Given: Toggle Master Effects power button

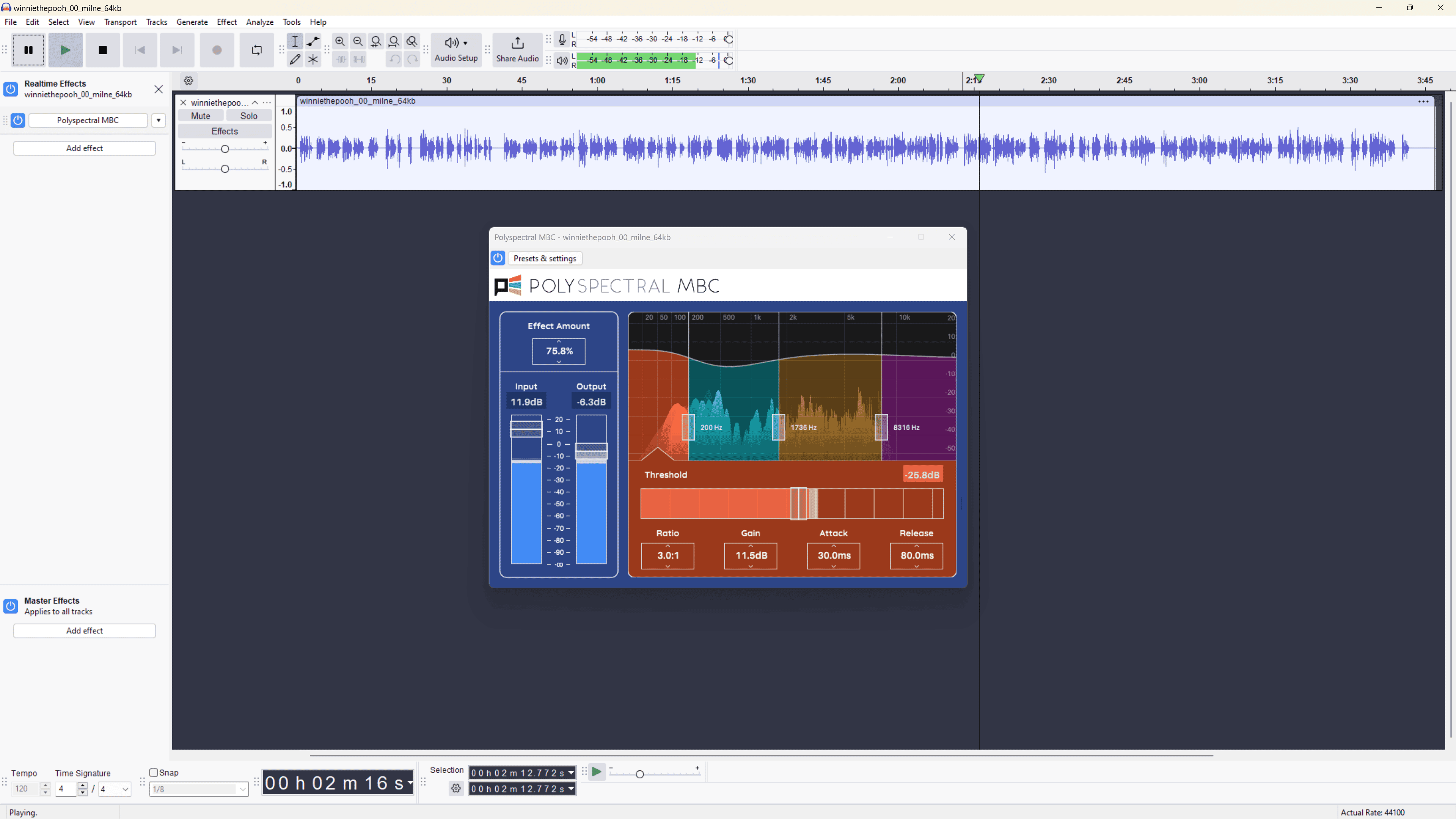Looking at the screenshot, I should 11,606.
